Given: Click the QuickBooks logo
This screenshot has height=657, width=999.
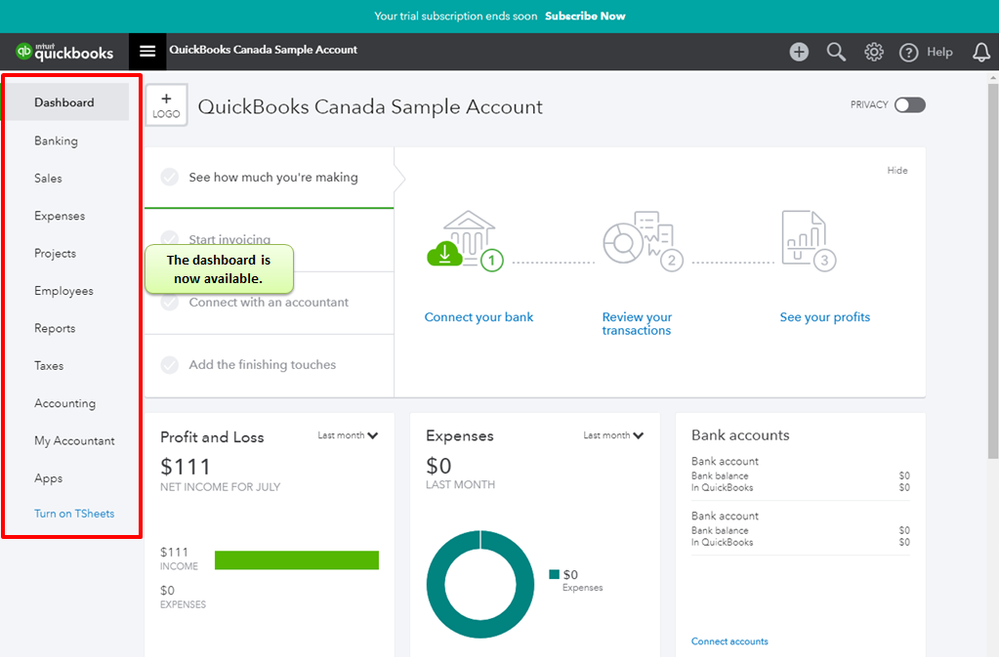Looking at the screenshot, I should pyautogui.click(x=64, y=52).
